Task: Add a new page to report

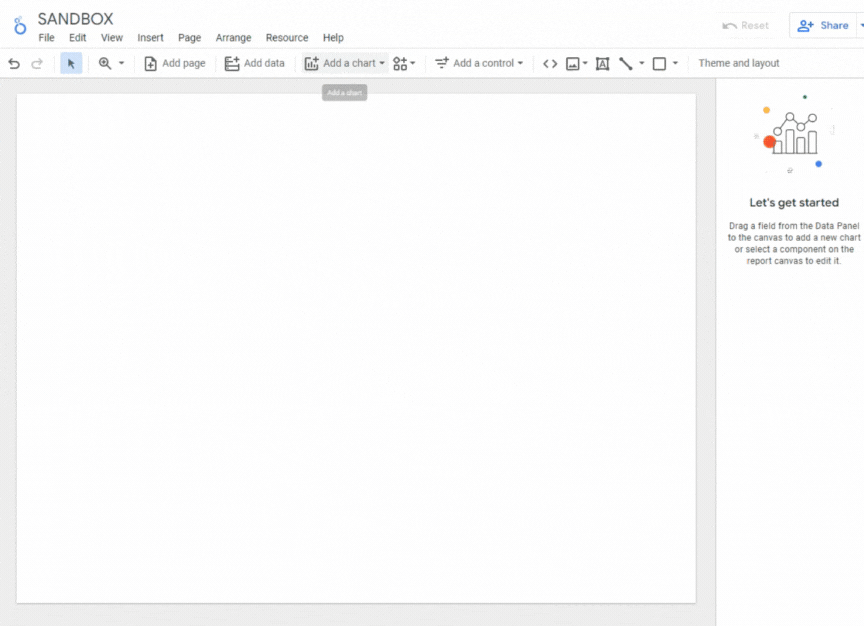Action: 175,63
